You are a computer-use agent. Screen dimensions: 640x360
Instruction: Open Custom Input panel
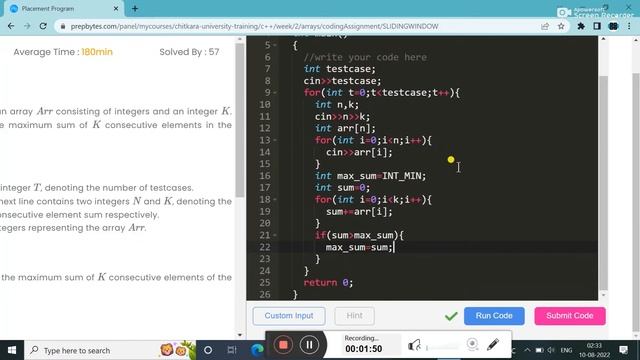tap(289, 316)
